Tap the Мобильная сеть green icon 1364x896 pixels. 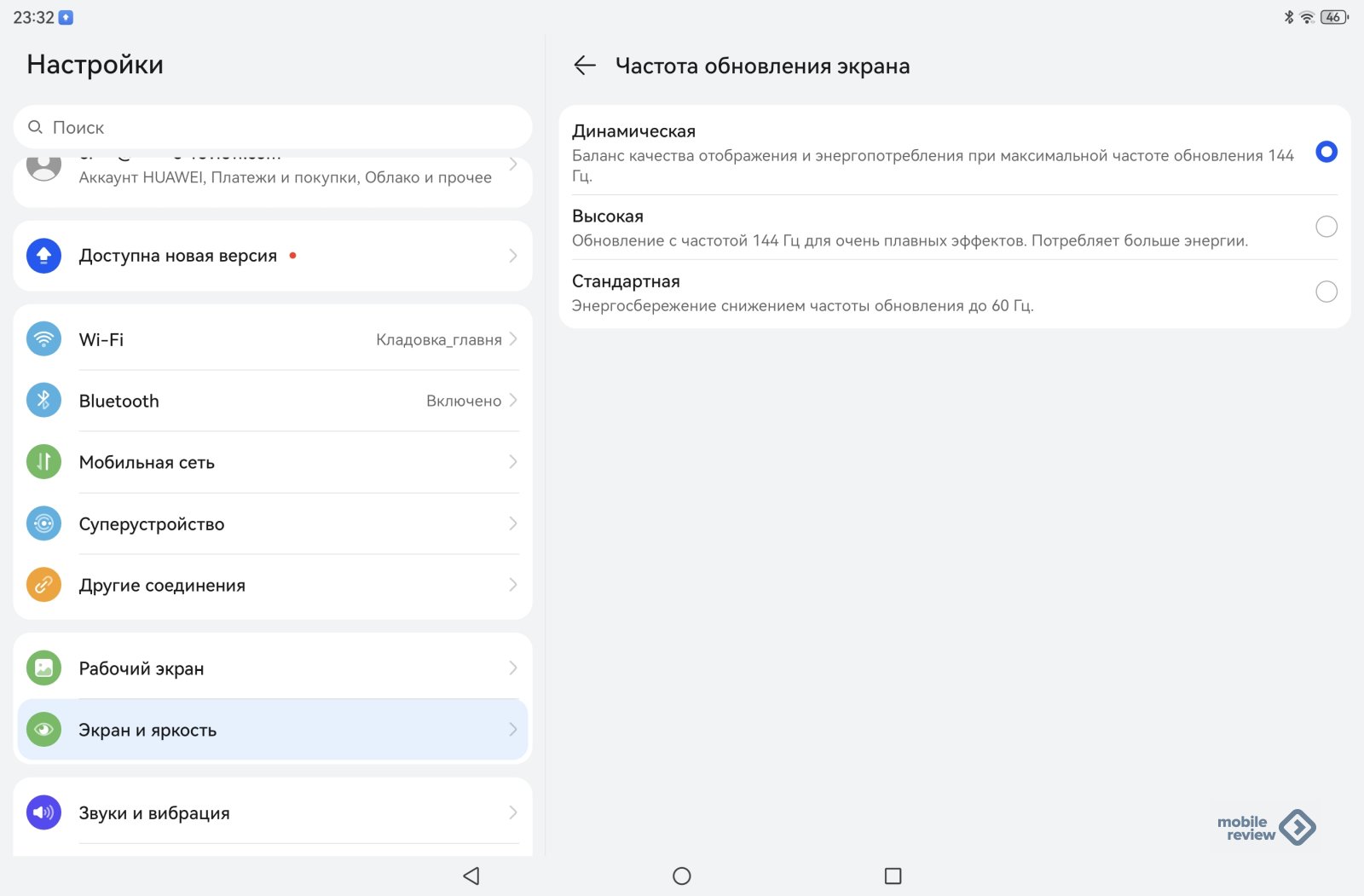pos(43,462)
